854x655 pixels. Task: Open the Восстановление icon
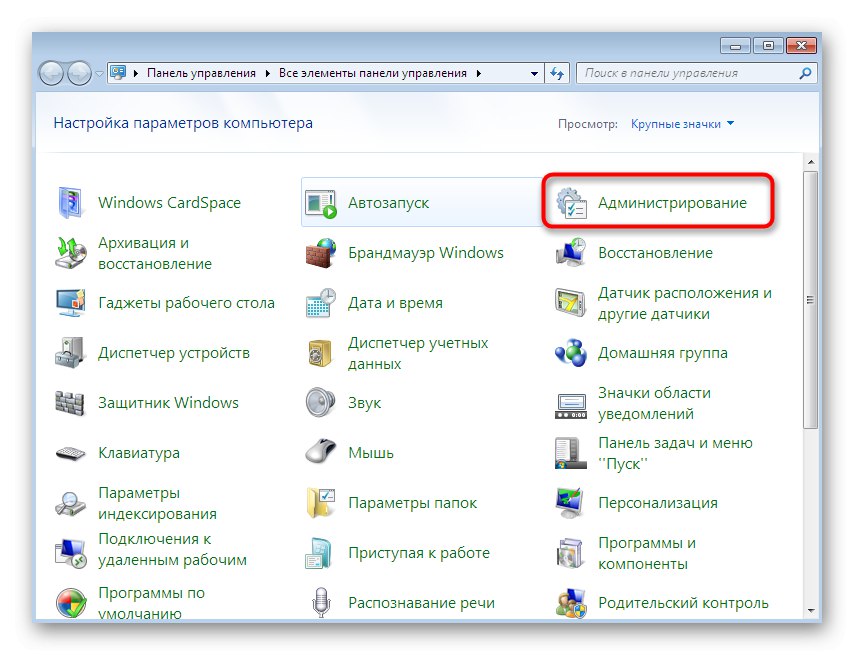571,253
